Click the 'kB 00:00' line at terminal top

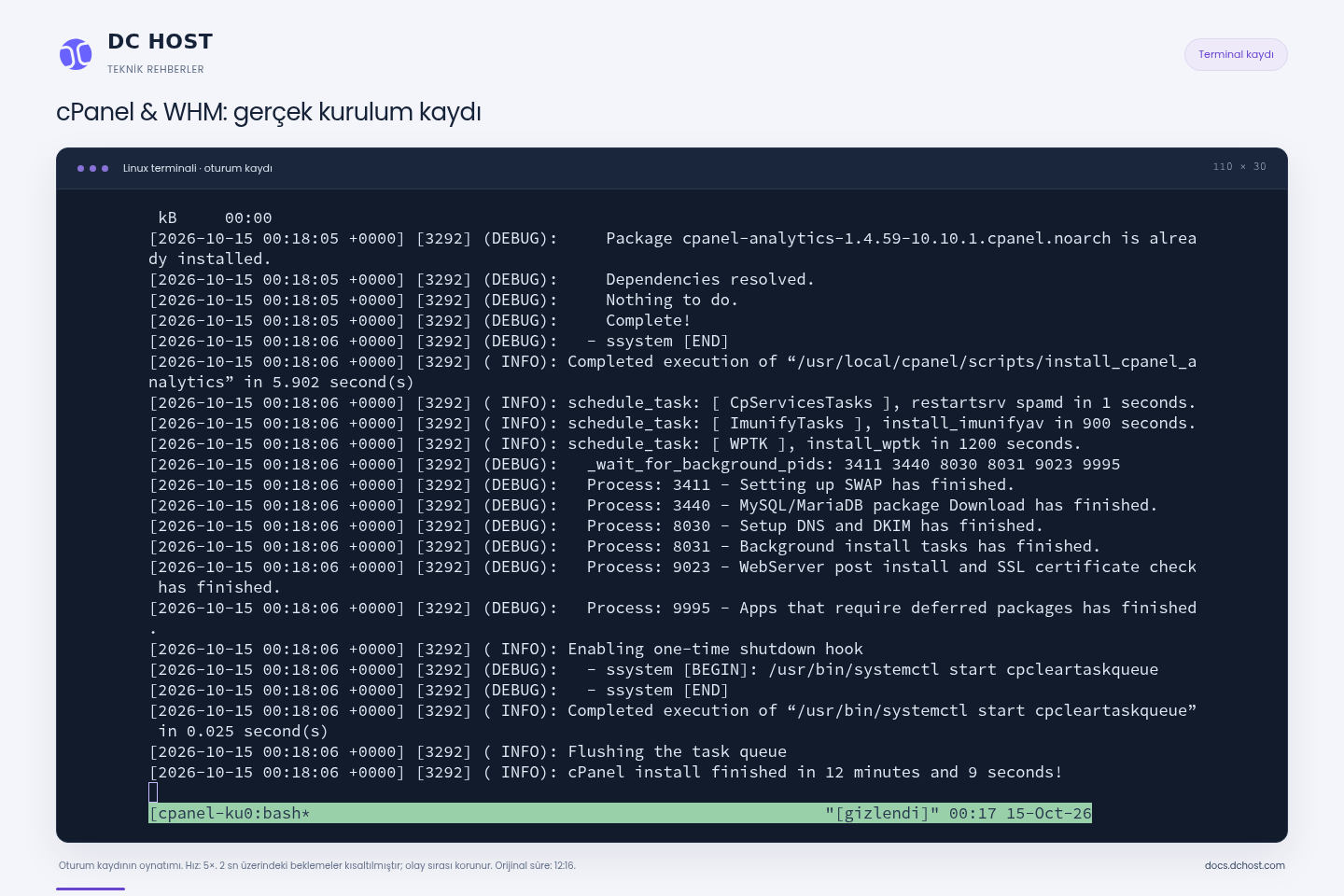click(x=215, y=217)
